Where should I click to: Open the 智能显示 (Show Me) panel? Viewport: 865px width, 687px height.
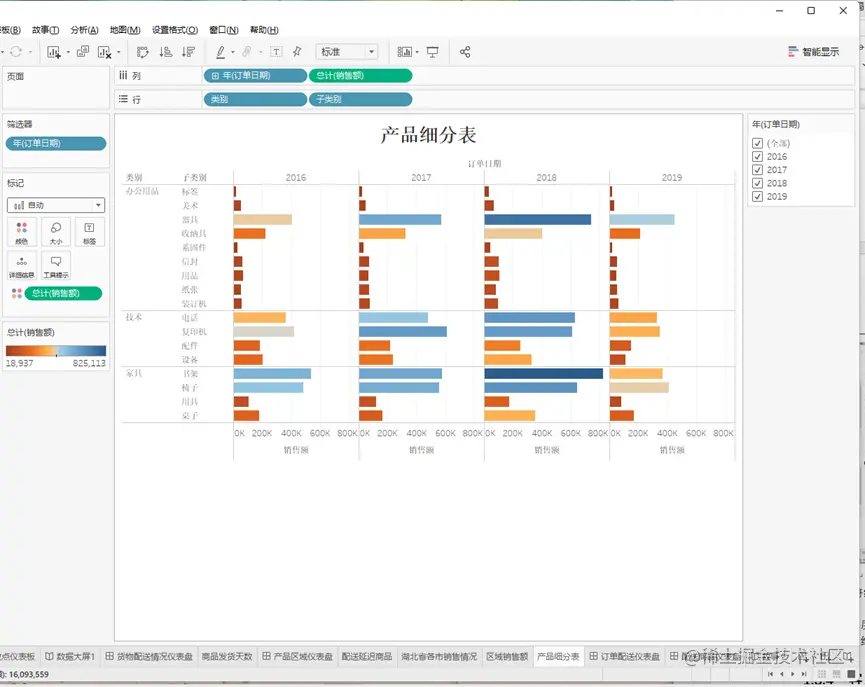[x=814, y=52]
